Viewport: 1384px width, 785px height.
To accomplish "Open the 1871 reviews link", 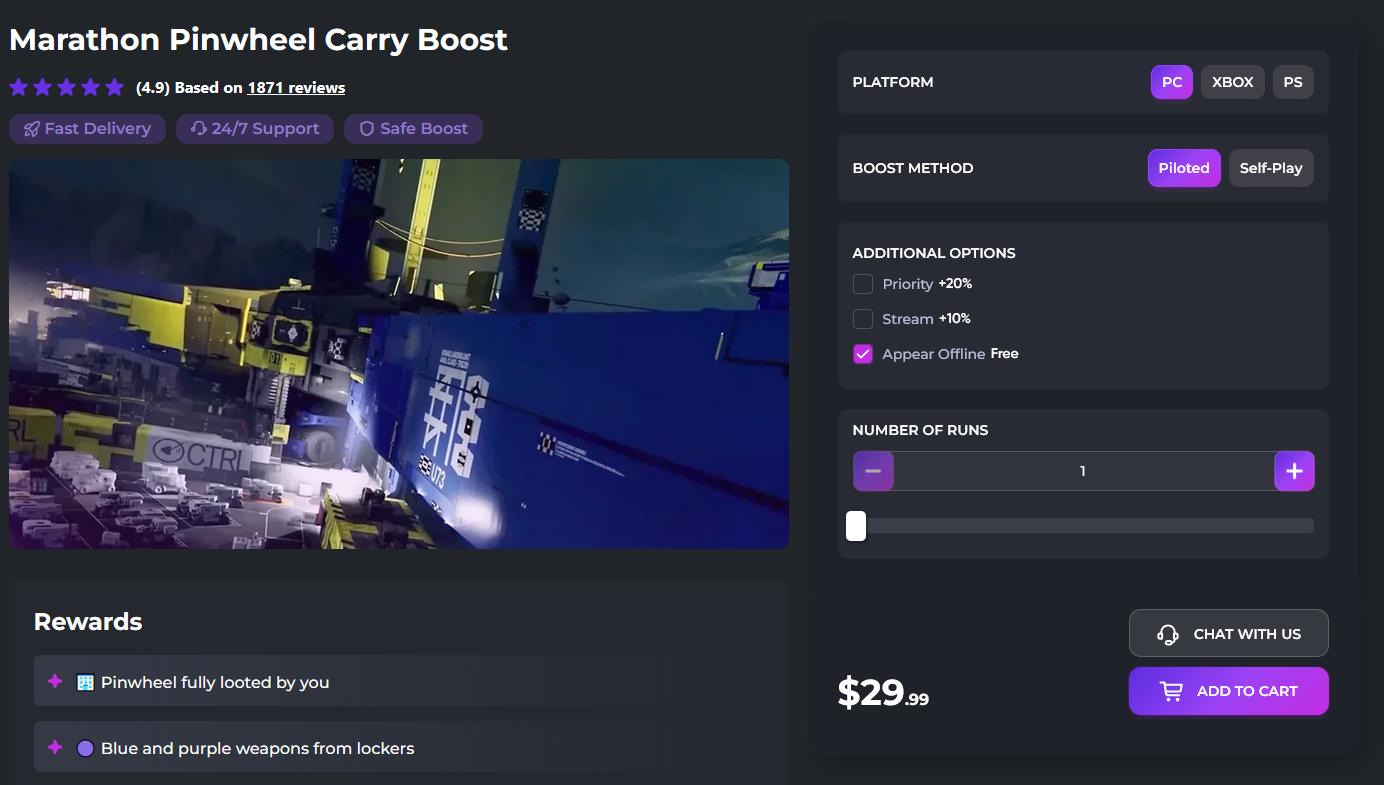I will [x=296, y=88].
